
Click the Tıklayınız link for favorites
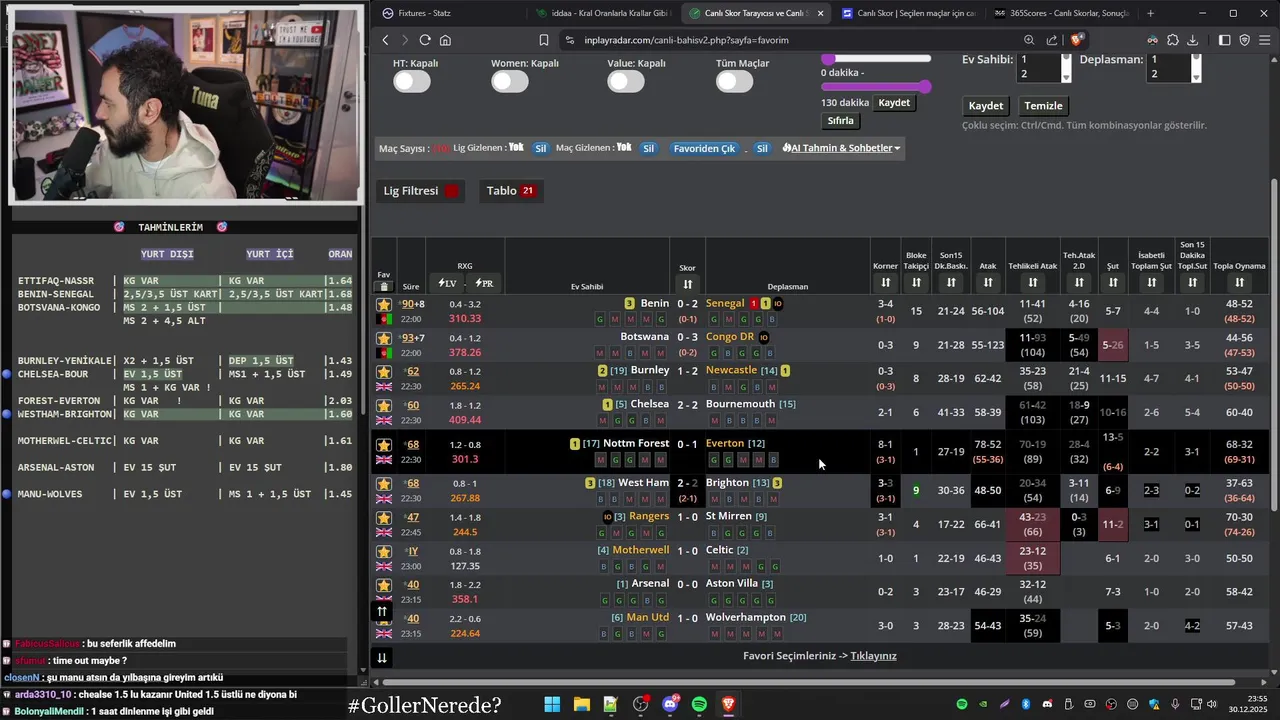click(x=873, y=656)
